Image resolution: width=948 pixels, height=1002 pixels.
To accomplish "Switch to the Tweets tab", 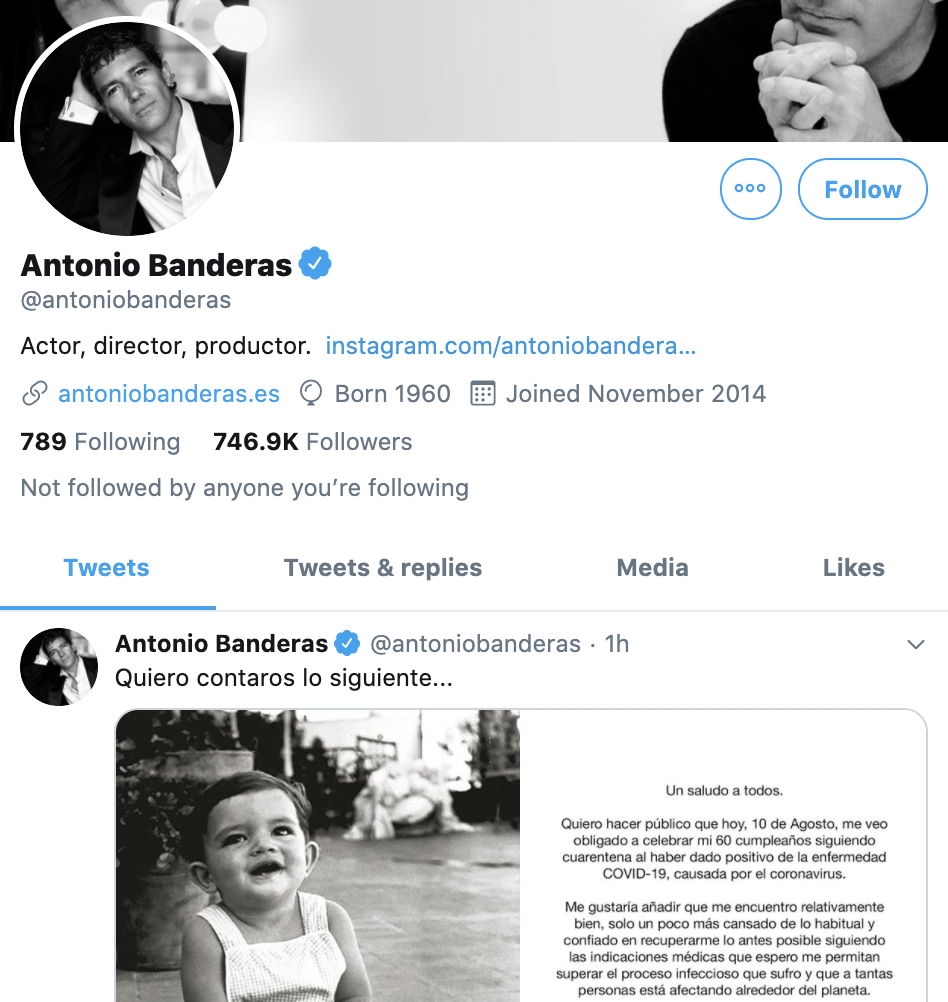I will tap(106, 568).
